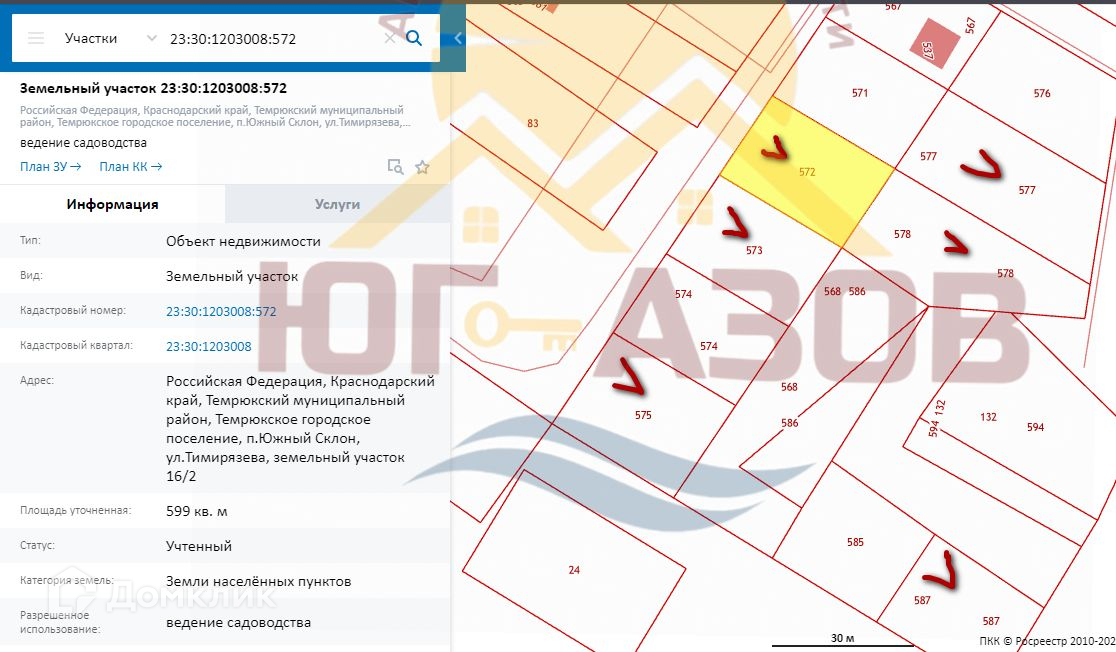Add parcel to favorites star

422,167
